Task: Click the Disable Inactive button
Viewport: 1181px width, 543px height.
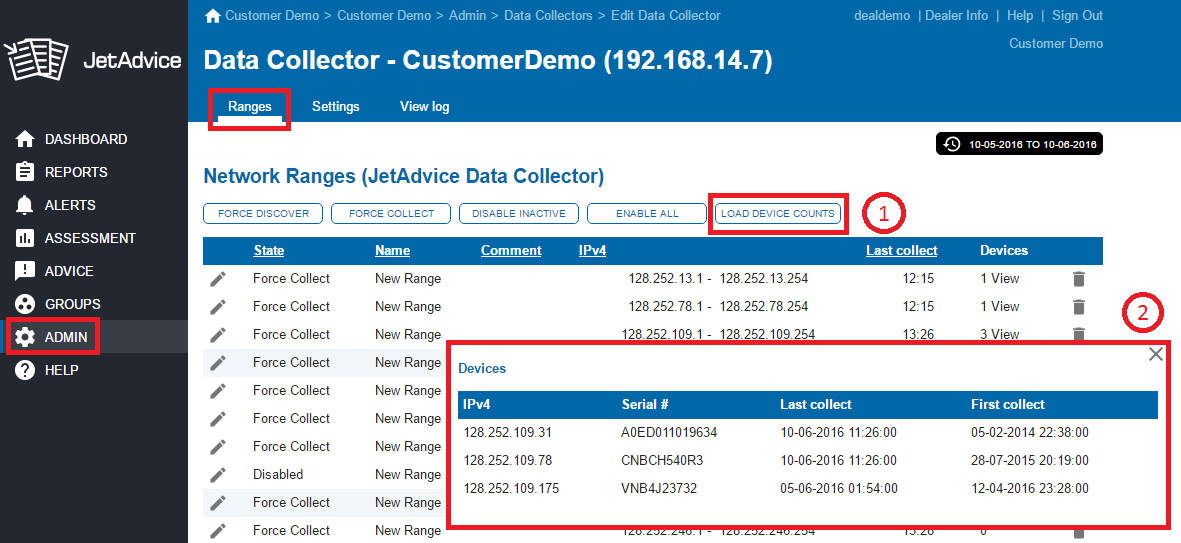Action: click(518, 213)
